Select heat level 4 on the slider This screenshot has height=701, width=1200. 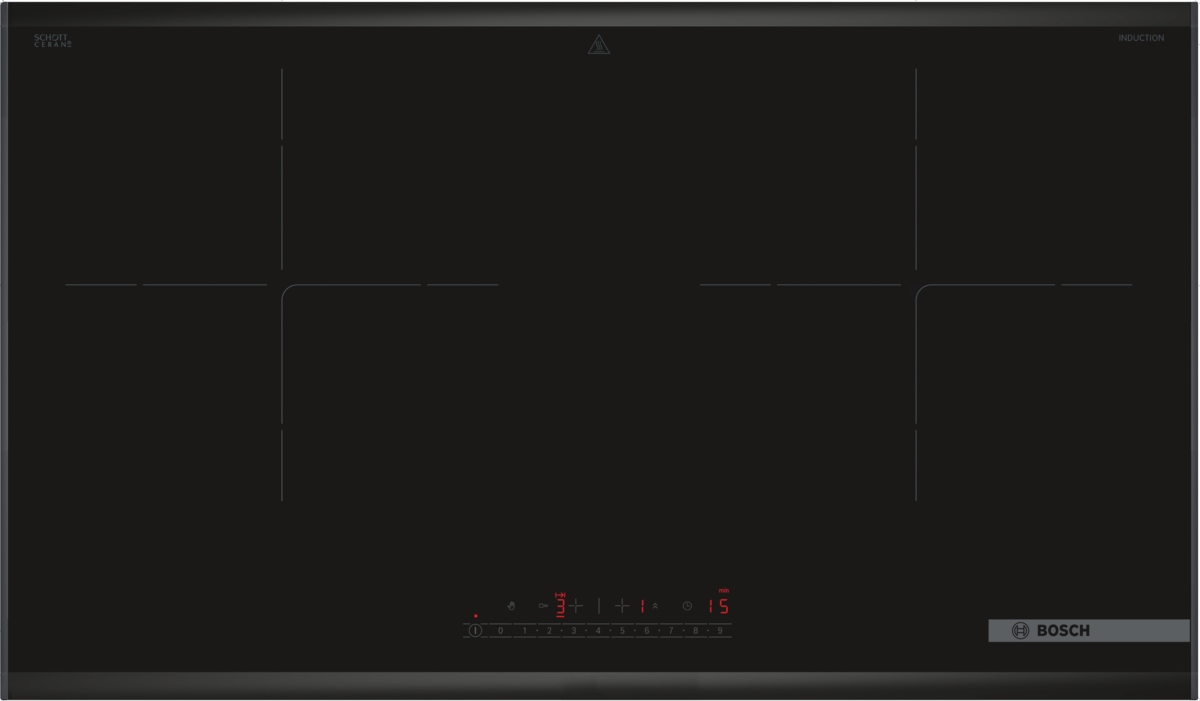click(x=598, y=631)
